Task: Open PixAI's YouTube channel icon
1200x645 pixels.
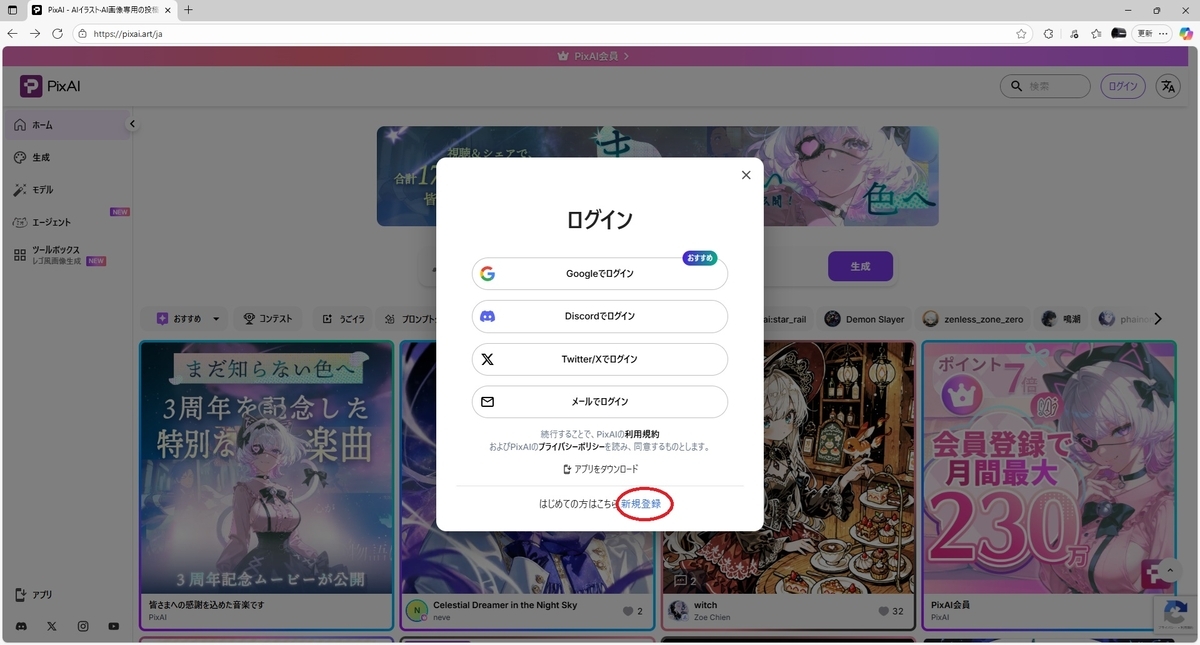Action: tap(113, 626)
